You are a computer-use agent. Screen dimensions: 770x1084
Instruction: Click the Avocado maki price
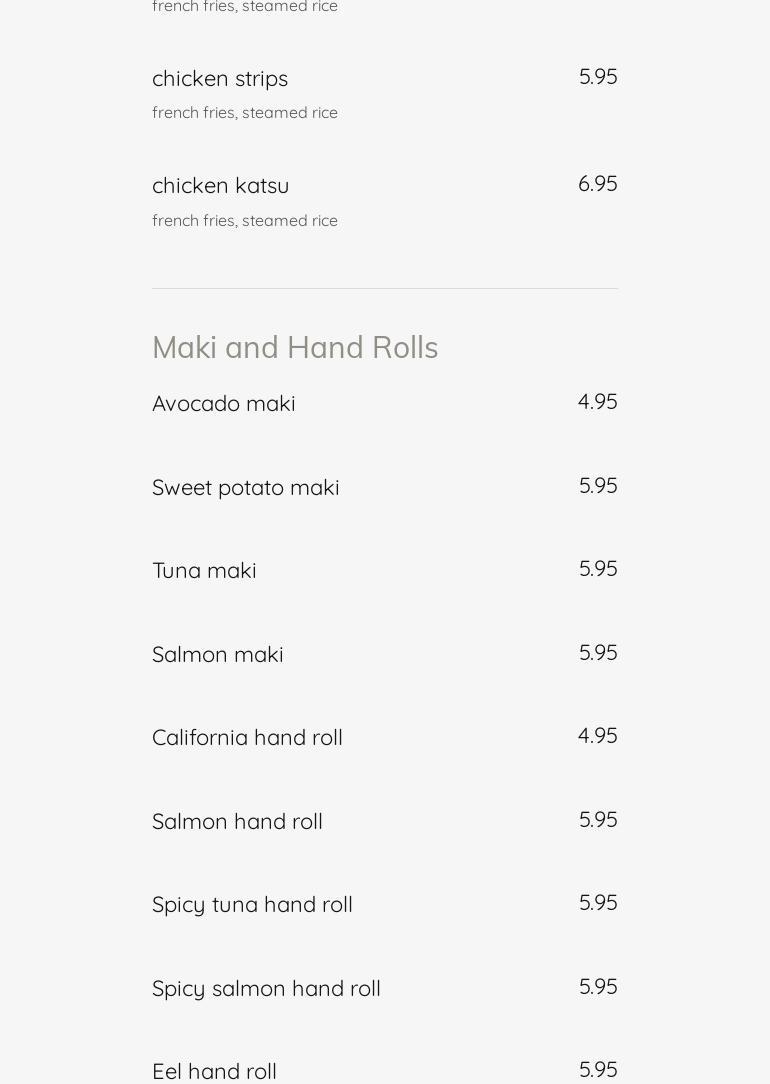coord(597,401)
